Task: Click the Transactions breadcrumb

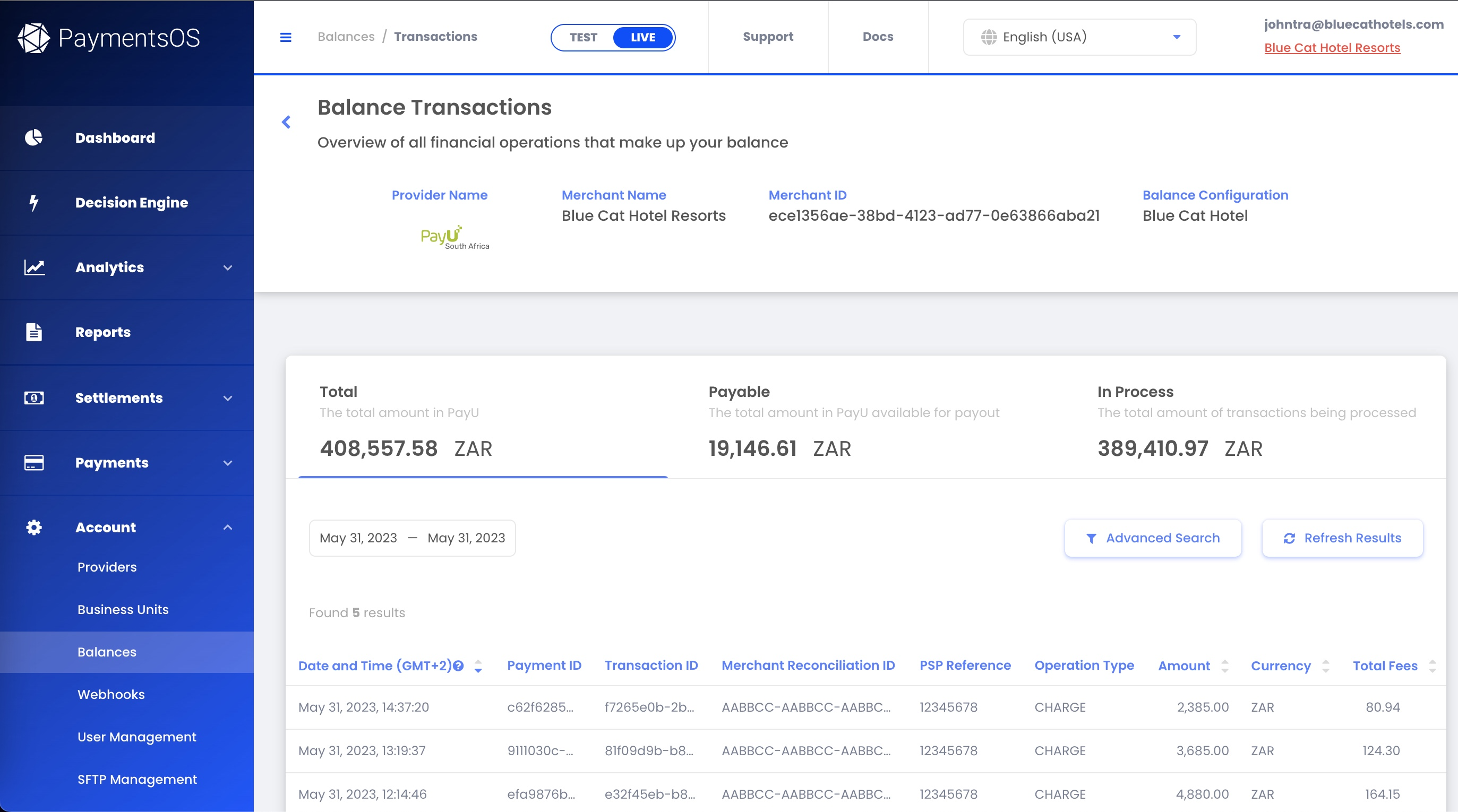Action: (435, 37)
